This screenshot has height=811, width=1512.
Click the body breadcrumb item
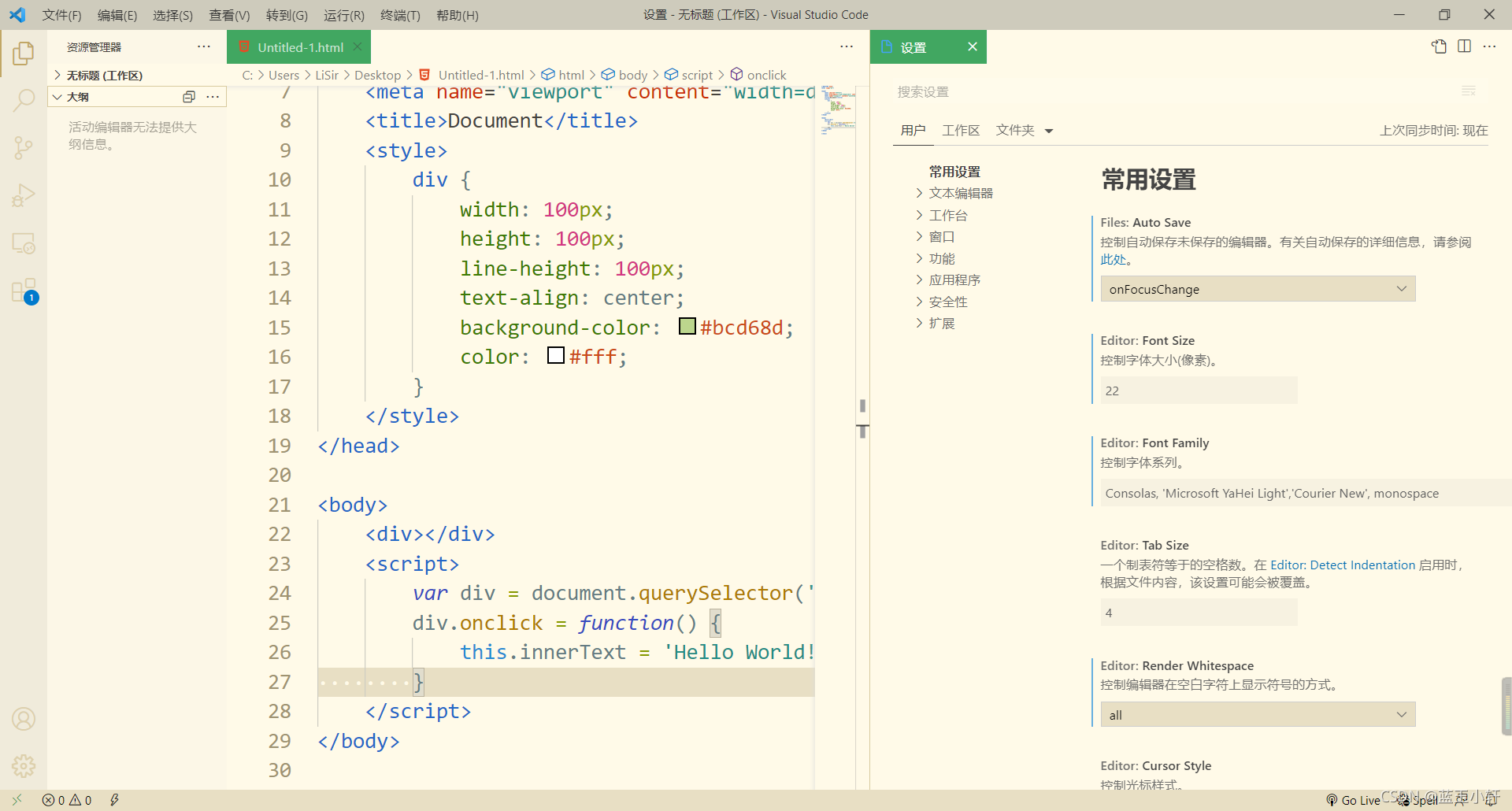pos(624,75)
